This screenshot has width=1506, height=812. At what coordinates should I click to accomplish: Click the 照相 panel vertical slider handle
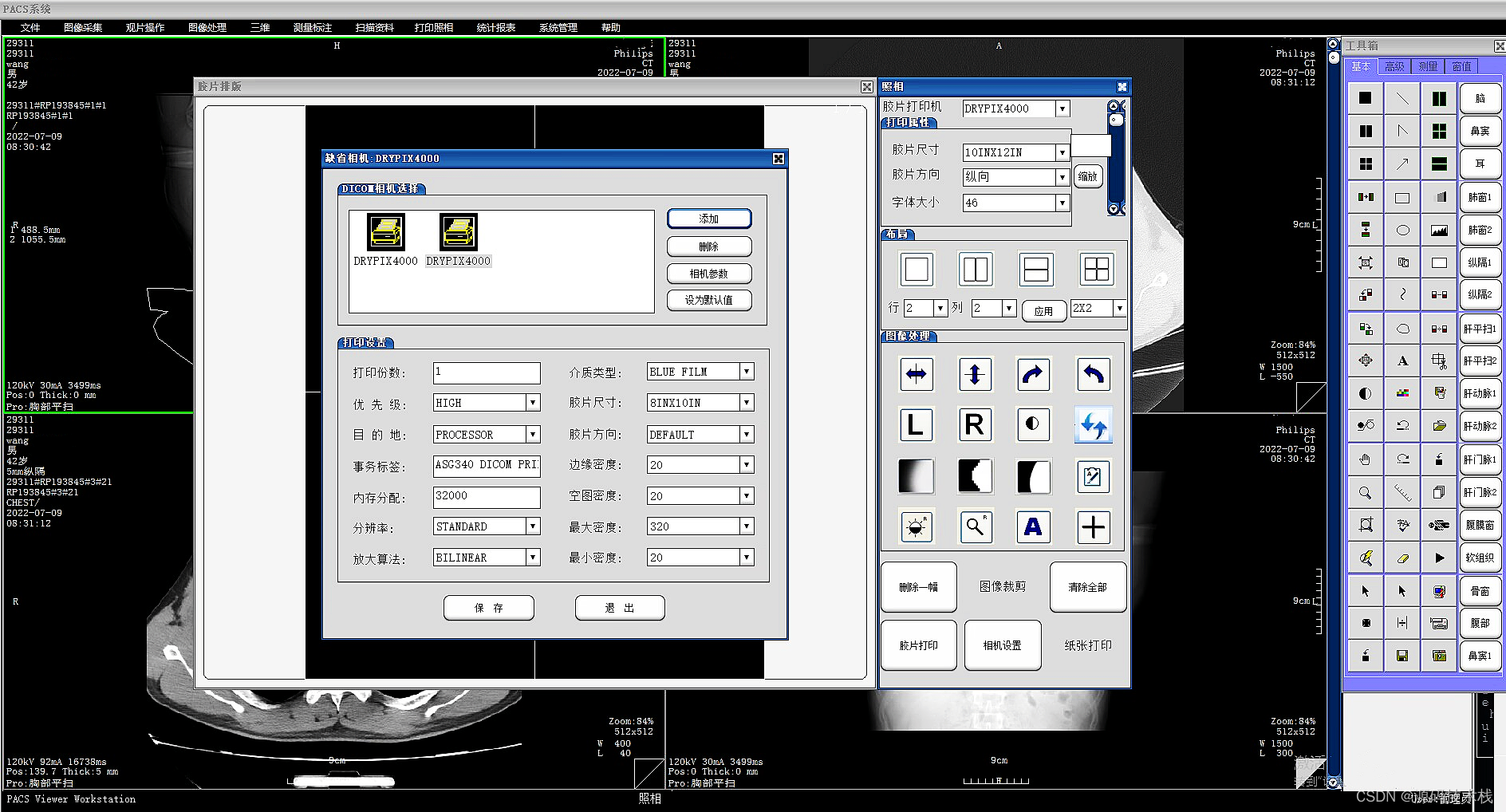pyautogui.click(x=1117, y=120)
